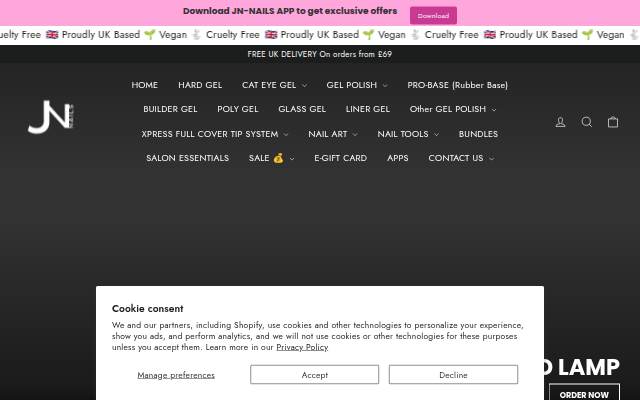Select HARD GEL in navigation

coord(200,85)
